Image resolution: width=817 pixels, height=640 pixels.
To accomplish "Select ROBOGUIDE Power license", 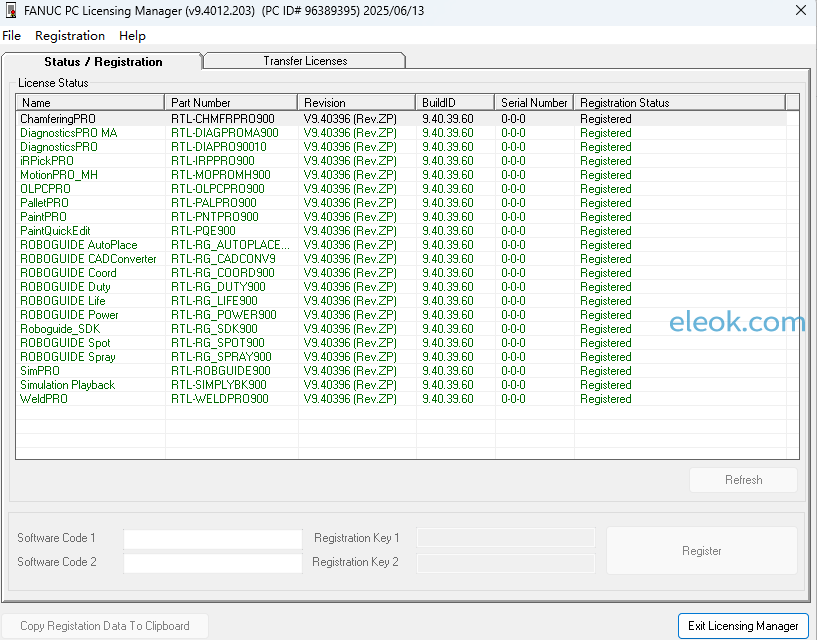I will 401,315.
